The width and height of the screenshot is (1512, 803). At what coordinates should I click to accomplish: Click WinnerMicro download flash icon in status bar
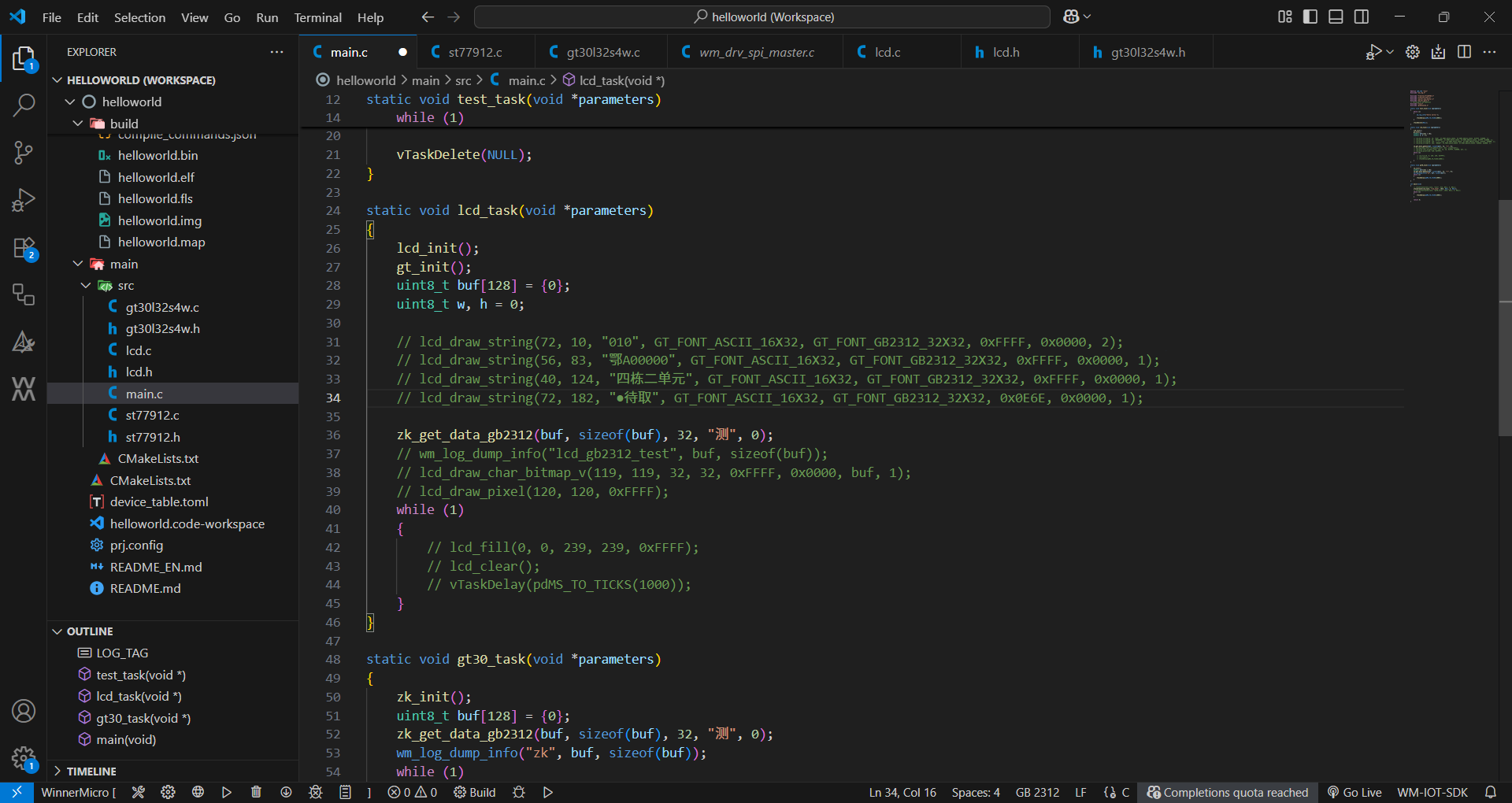(x=286, y=792)
